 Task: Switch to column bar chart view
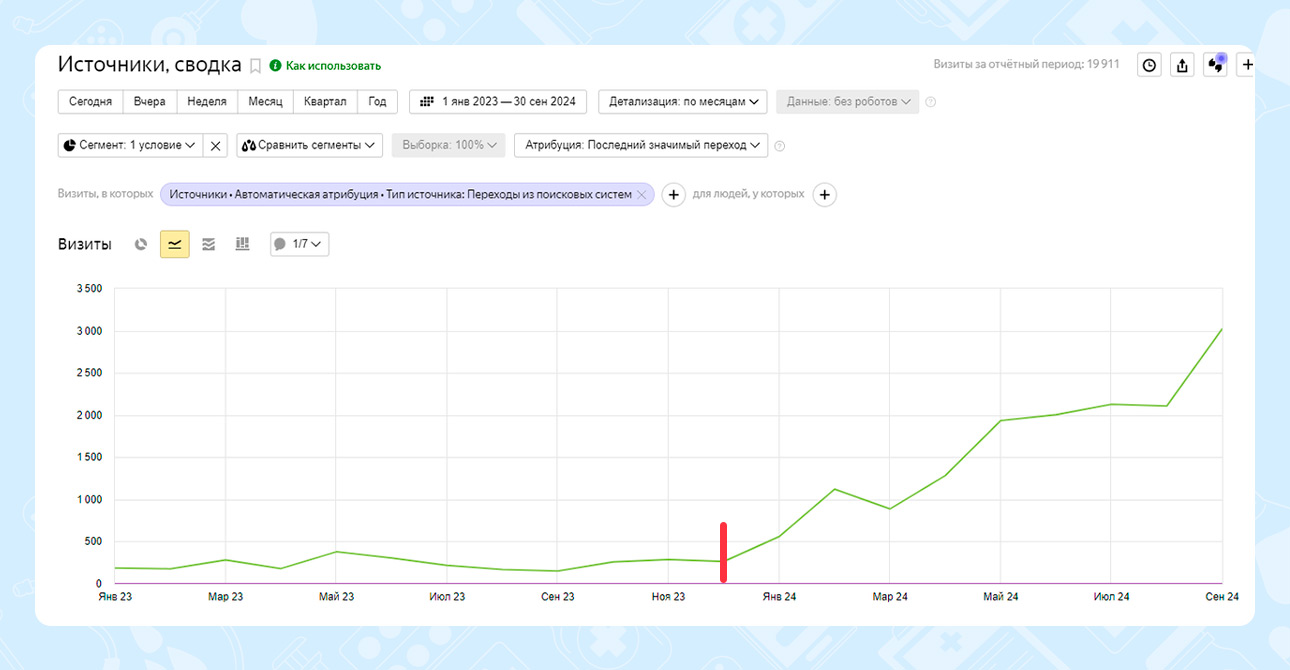pyautogui.click(x=242, y=244)
